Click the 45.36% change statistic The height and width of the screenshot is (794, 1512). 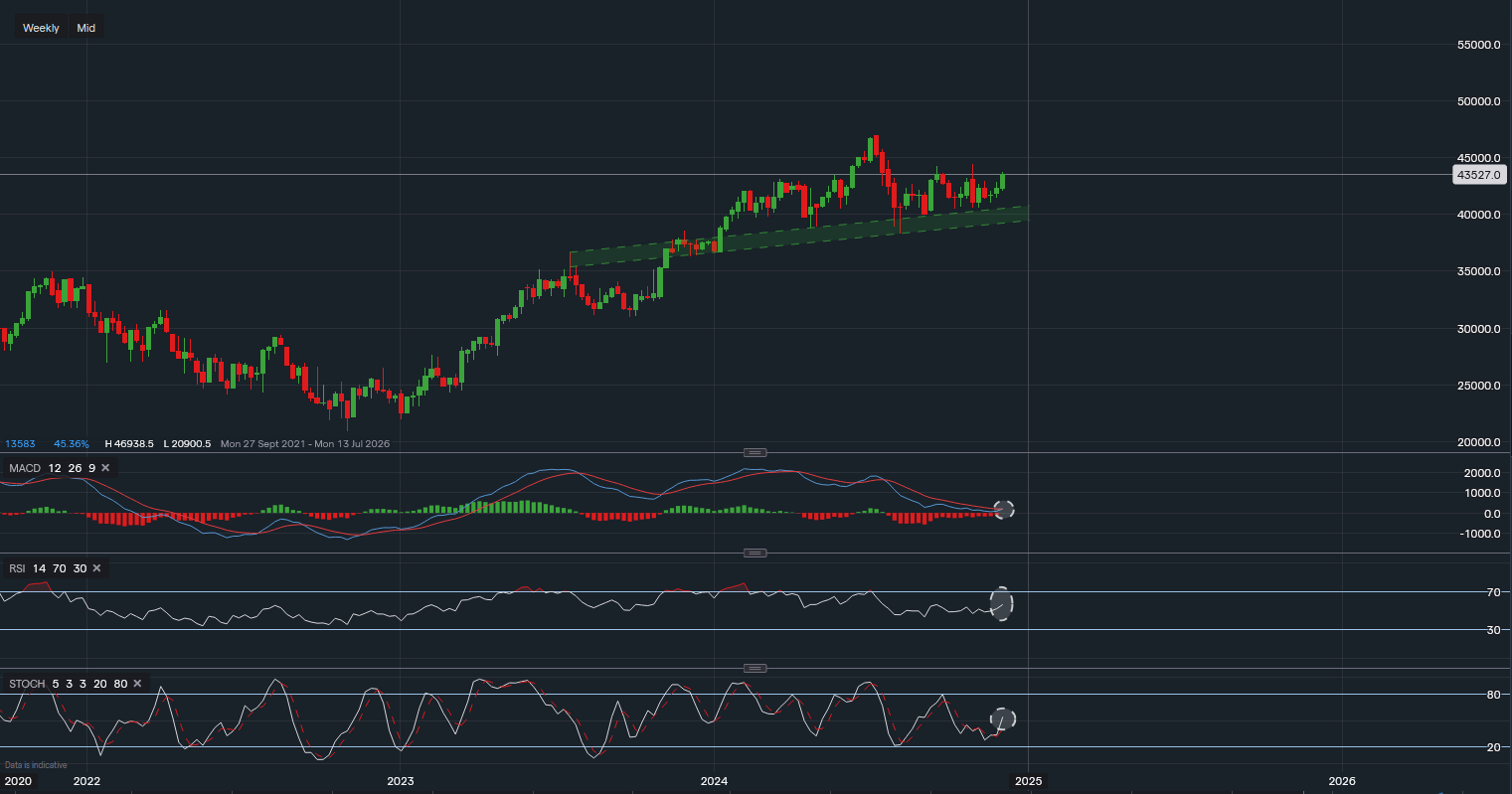click(x=73, y=443)
